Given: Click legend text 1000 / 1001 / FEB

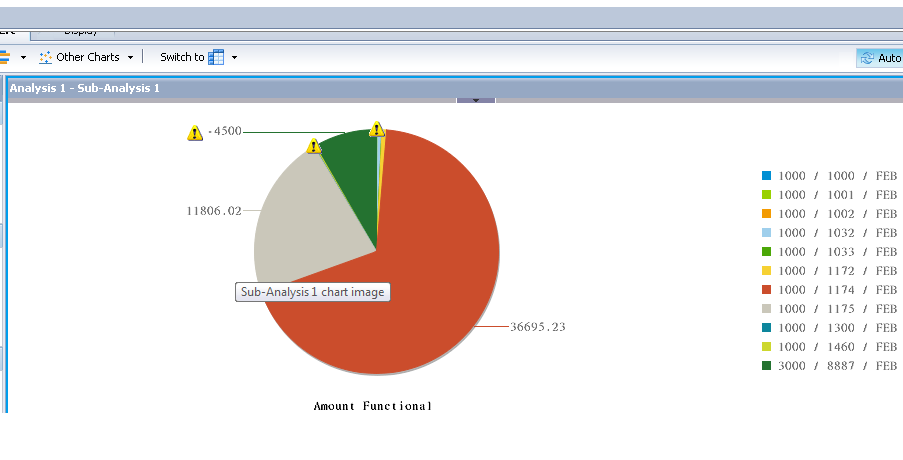Looking at the screenshot, I should 838,195.
